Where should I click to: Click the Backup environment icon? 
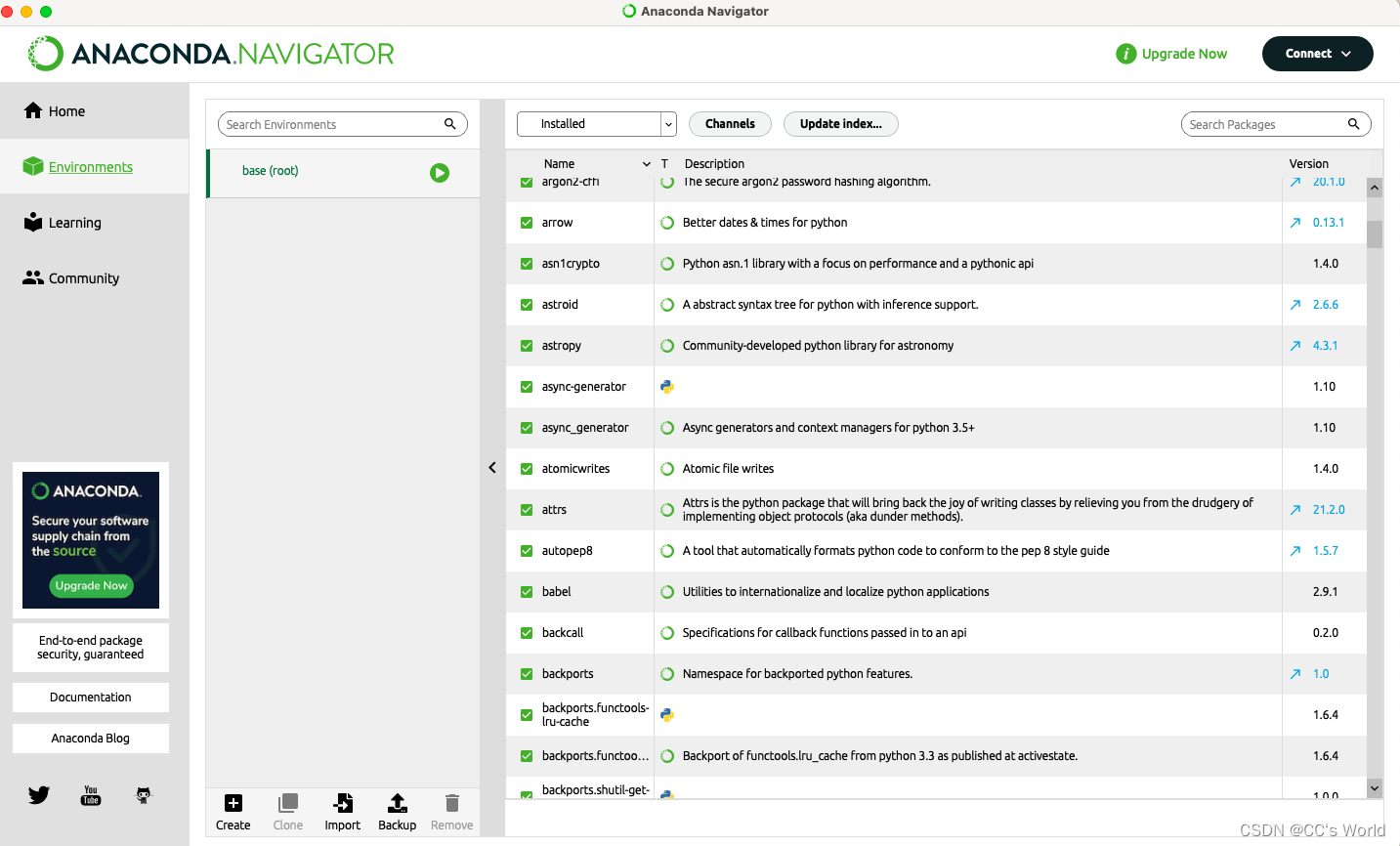click(x=398, y=803)
